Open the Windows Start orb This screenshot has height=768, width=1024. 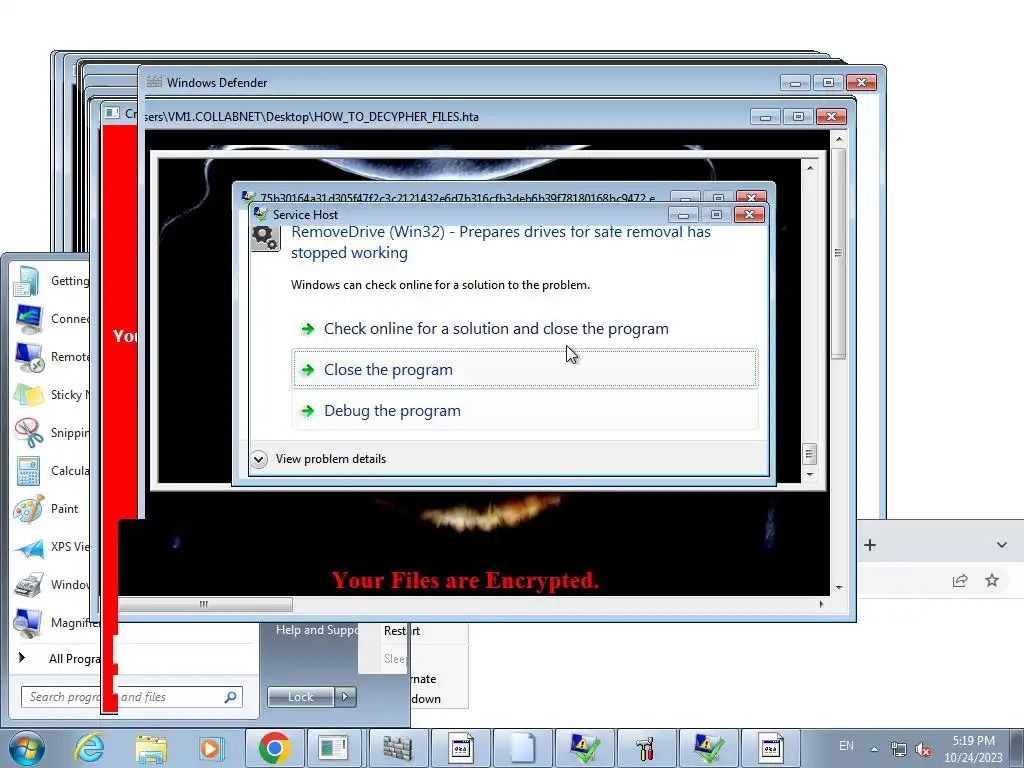pyautogui.click(x=26, y=748)
